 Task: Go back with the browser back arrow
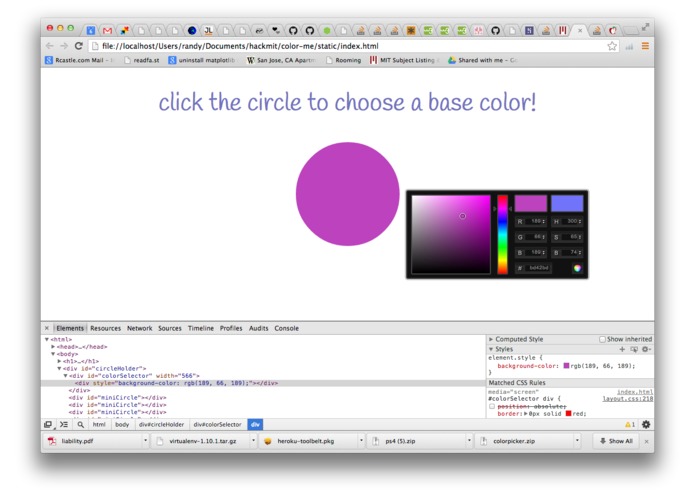click(50, 46)
